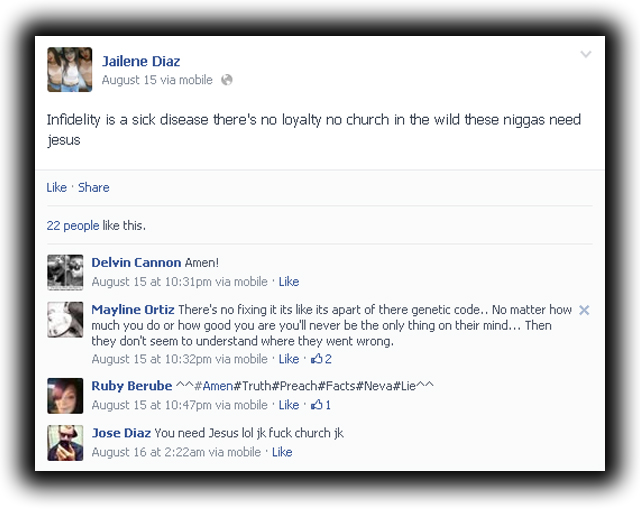Click the public globe privacy icon
Screen dimensions: 640x509
pyautogui.click(x=227, y=80)
